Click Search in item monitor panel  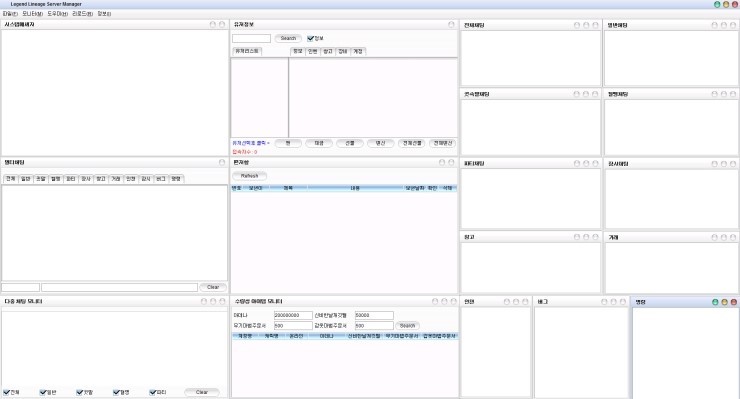[407, 326]
